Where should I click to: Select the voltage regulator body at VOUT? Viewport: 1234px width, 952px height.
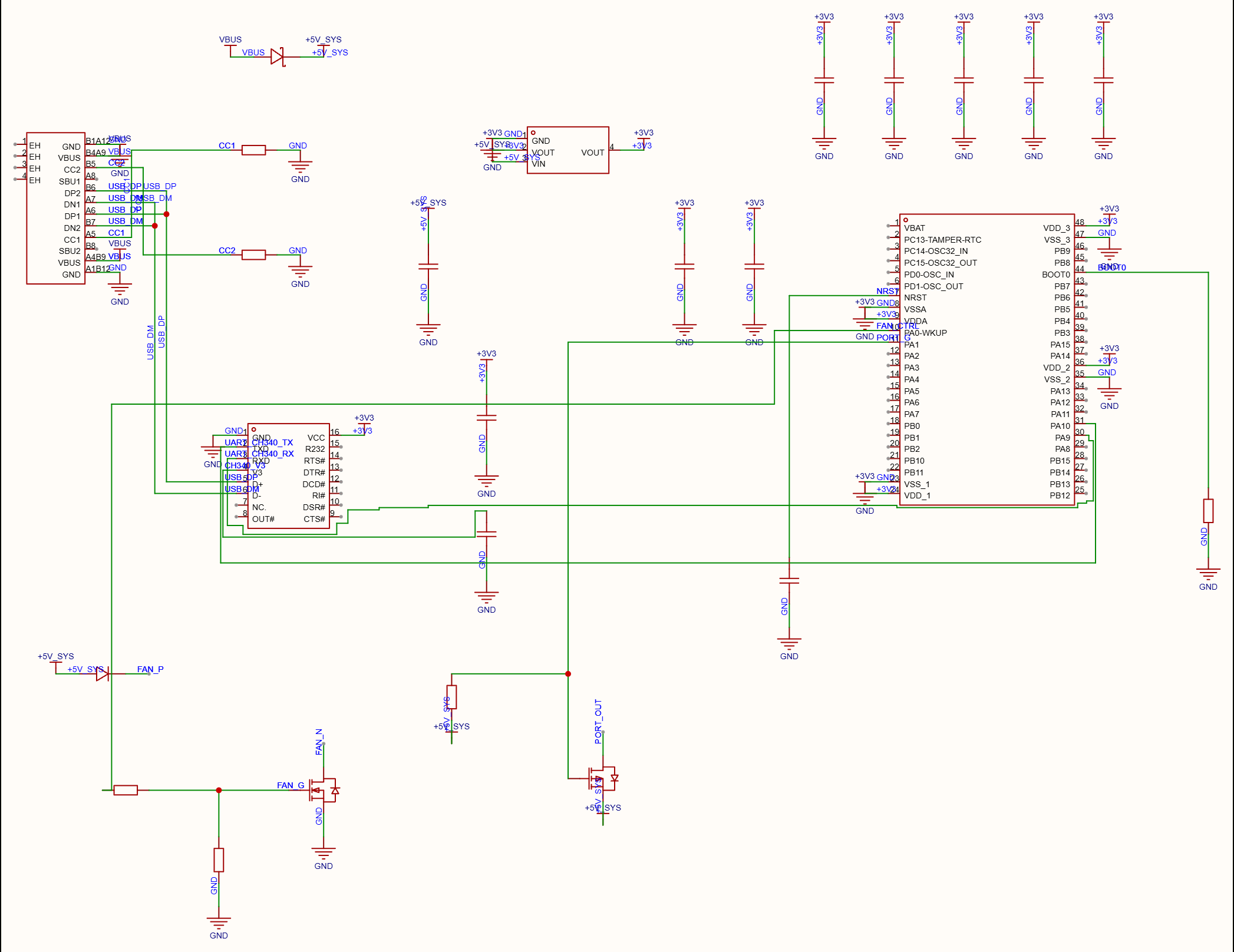tap(568, 150)
